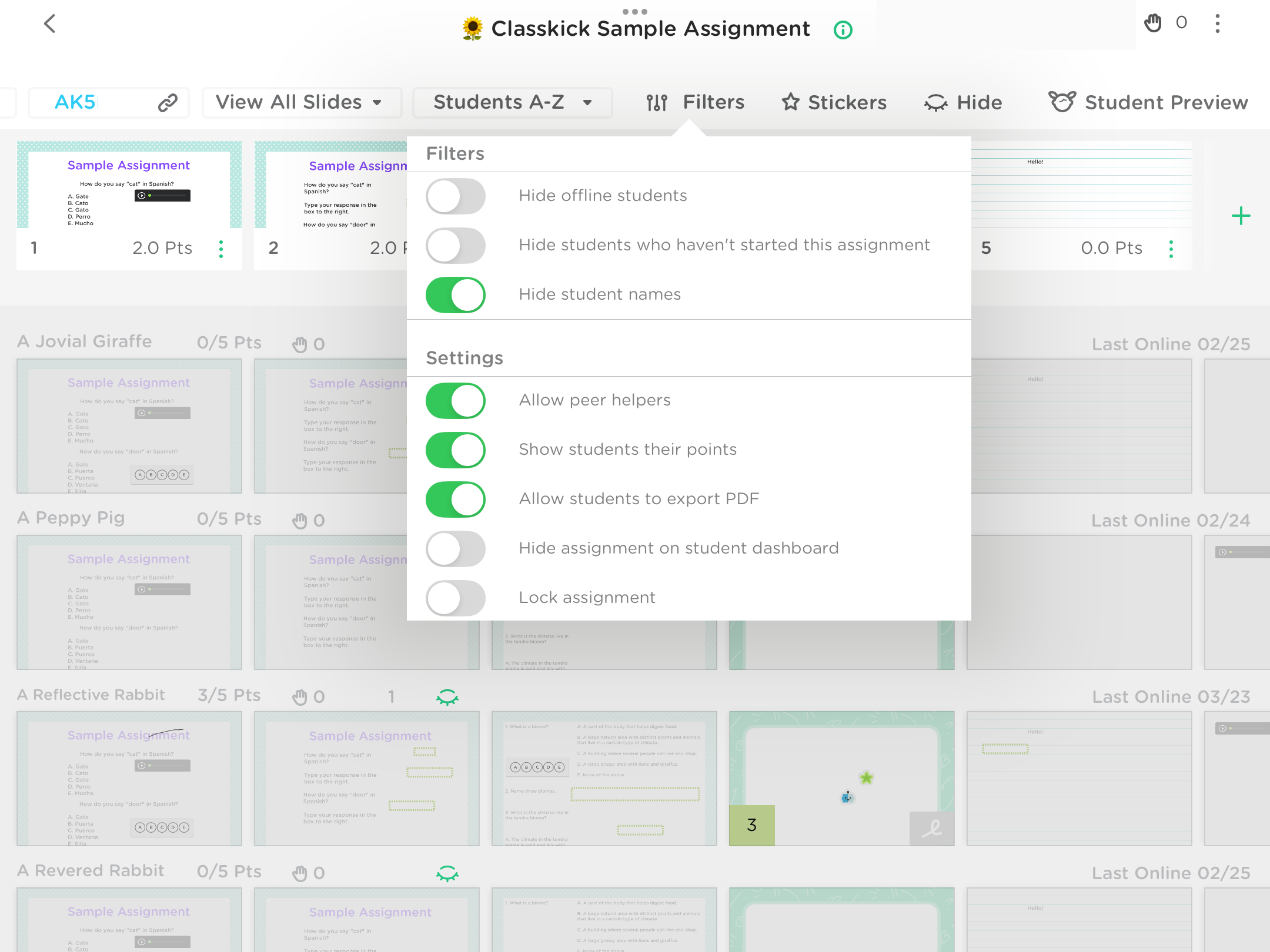Click A Reflective Rabbit's raised hand icon

(x=300, y=697)
